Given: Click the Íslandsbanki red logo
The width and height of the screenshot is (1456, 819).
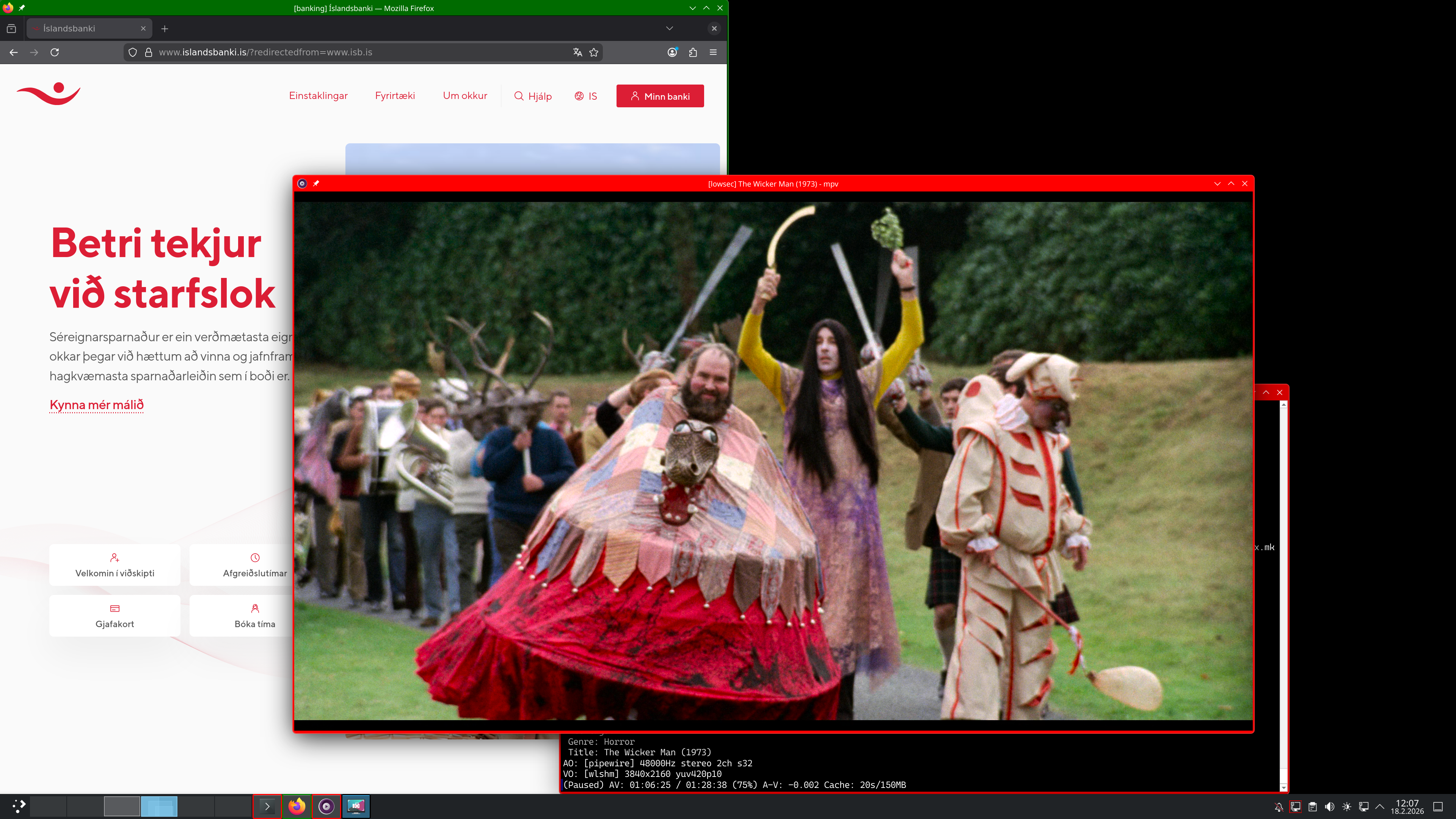Looking at the screenshot, I should coord(49,94).
